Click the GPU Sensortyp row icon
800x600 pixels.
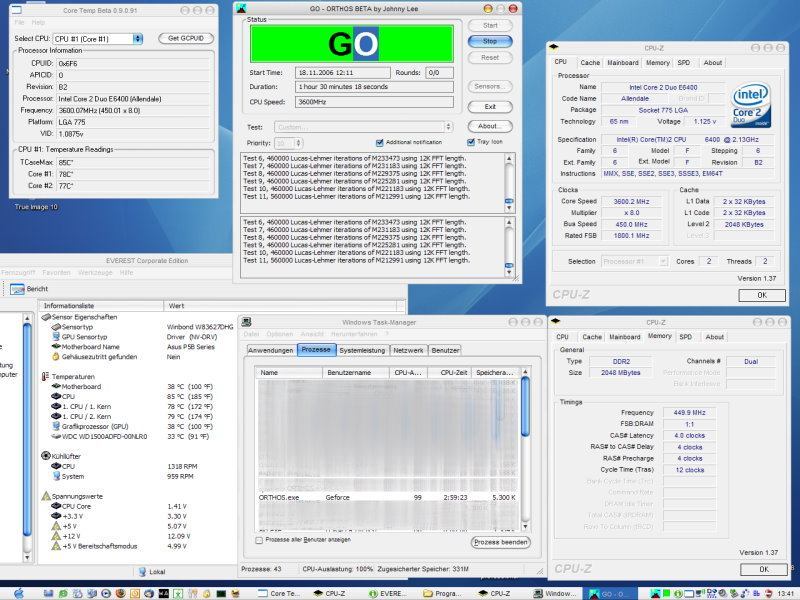(x=56, y=337)
